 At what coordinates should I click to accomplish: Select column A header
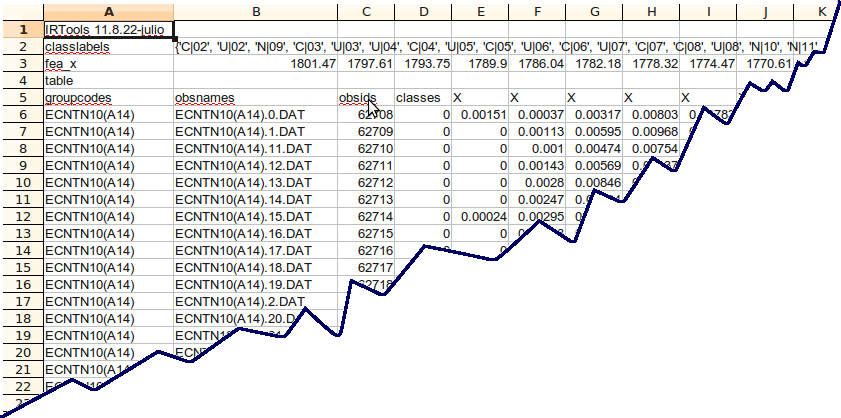point(109,12)
